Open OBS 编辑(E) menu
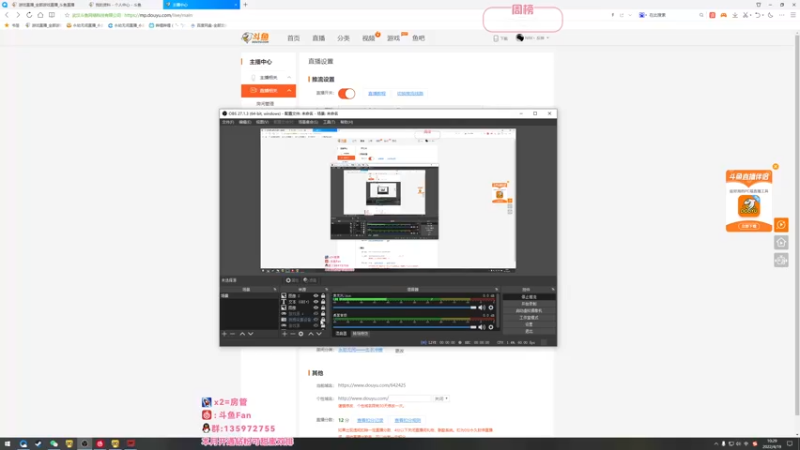 (x=245, y=122)
